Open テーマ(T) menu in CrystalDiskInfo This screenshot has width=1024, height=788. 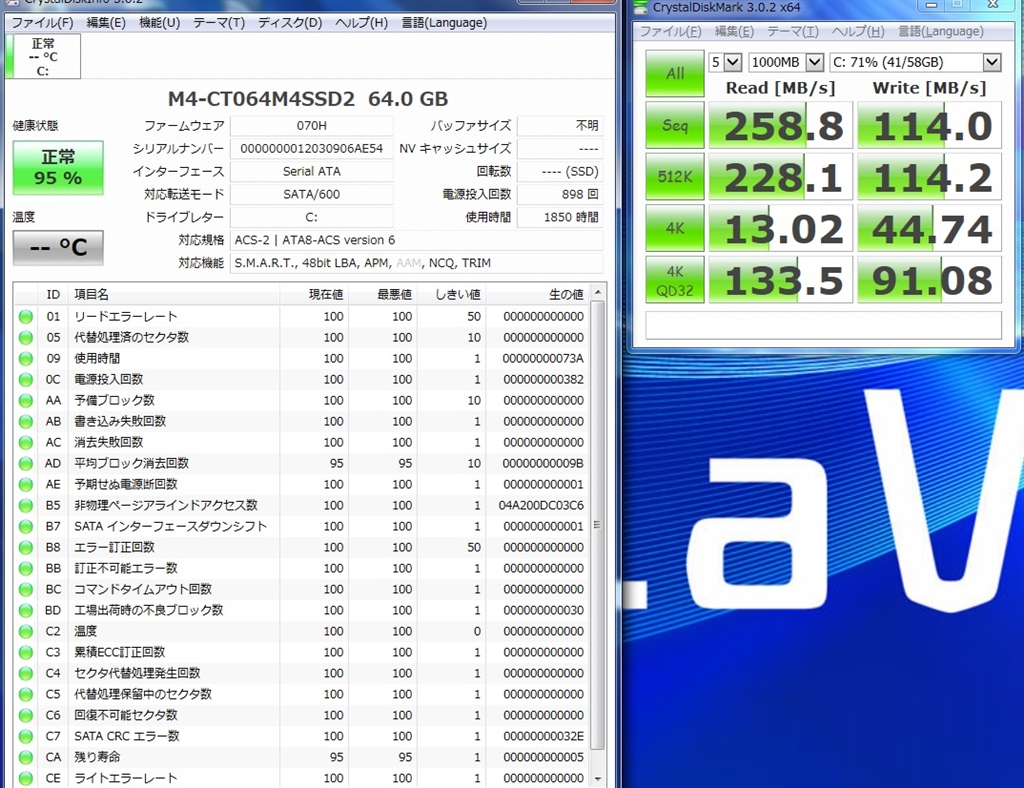pos(218,23)
